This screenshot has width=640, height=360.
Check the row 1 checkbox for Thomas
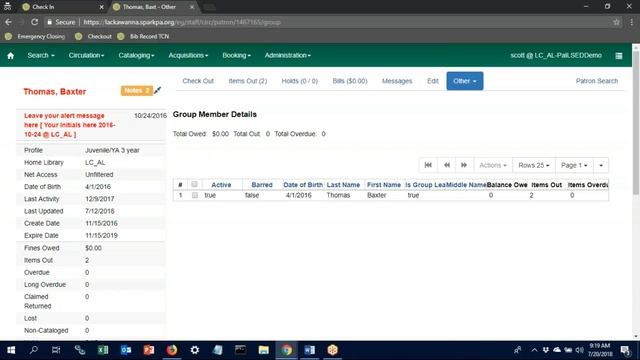pyautogui.click(x=194, y=195)
